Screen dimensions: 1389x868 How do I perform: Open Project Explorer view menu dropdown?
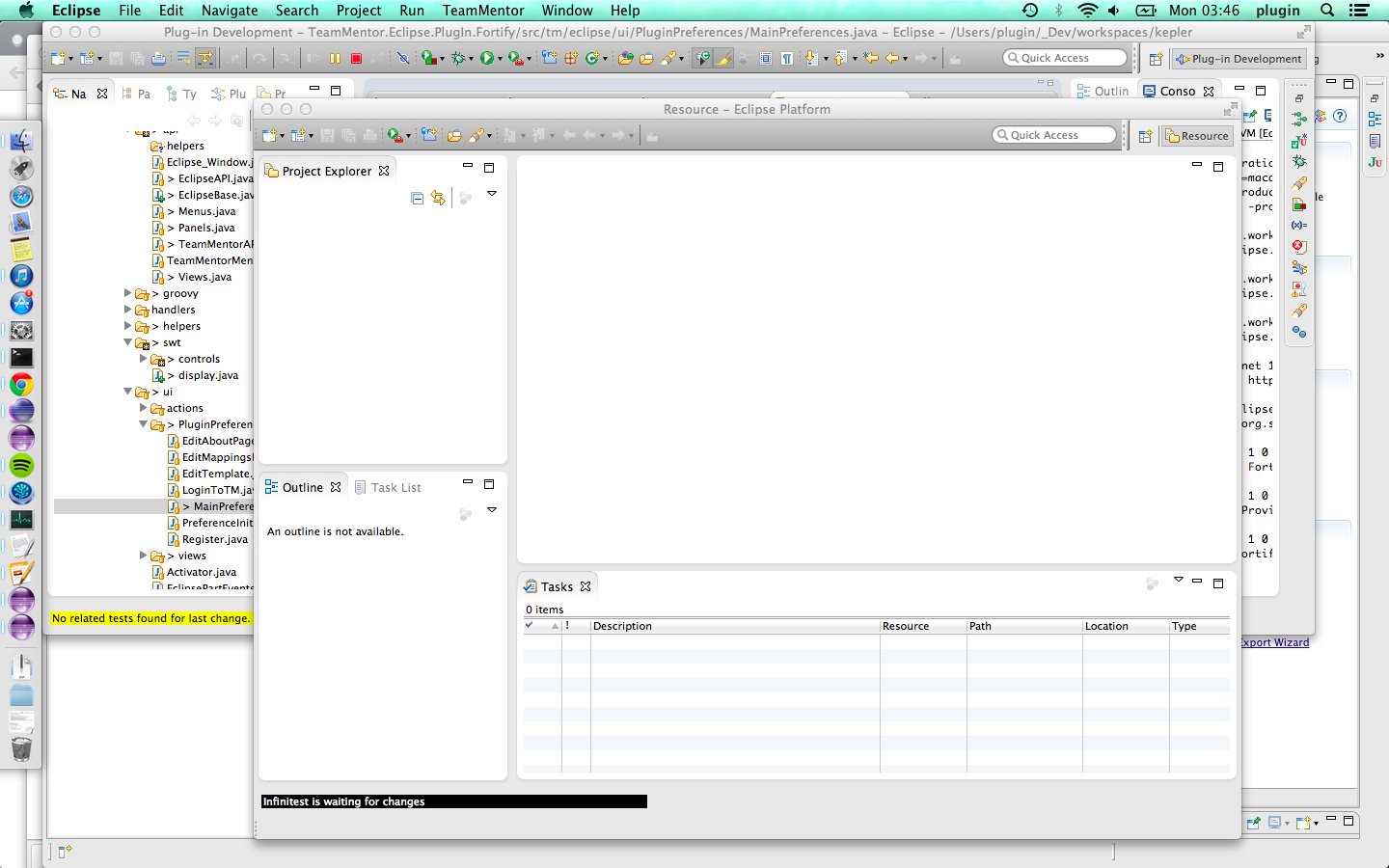click(x=492, y=195)
